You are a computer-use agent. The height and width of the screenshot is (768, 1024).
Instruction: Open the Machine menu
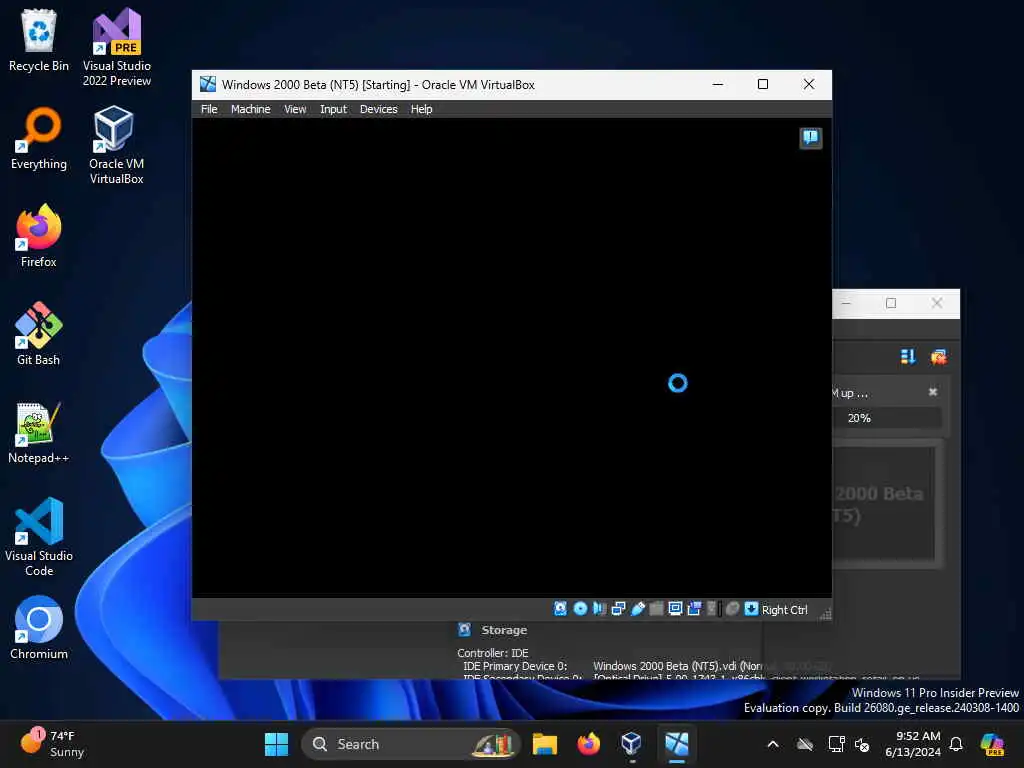(x=250, y=109)
